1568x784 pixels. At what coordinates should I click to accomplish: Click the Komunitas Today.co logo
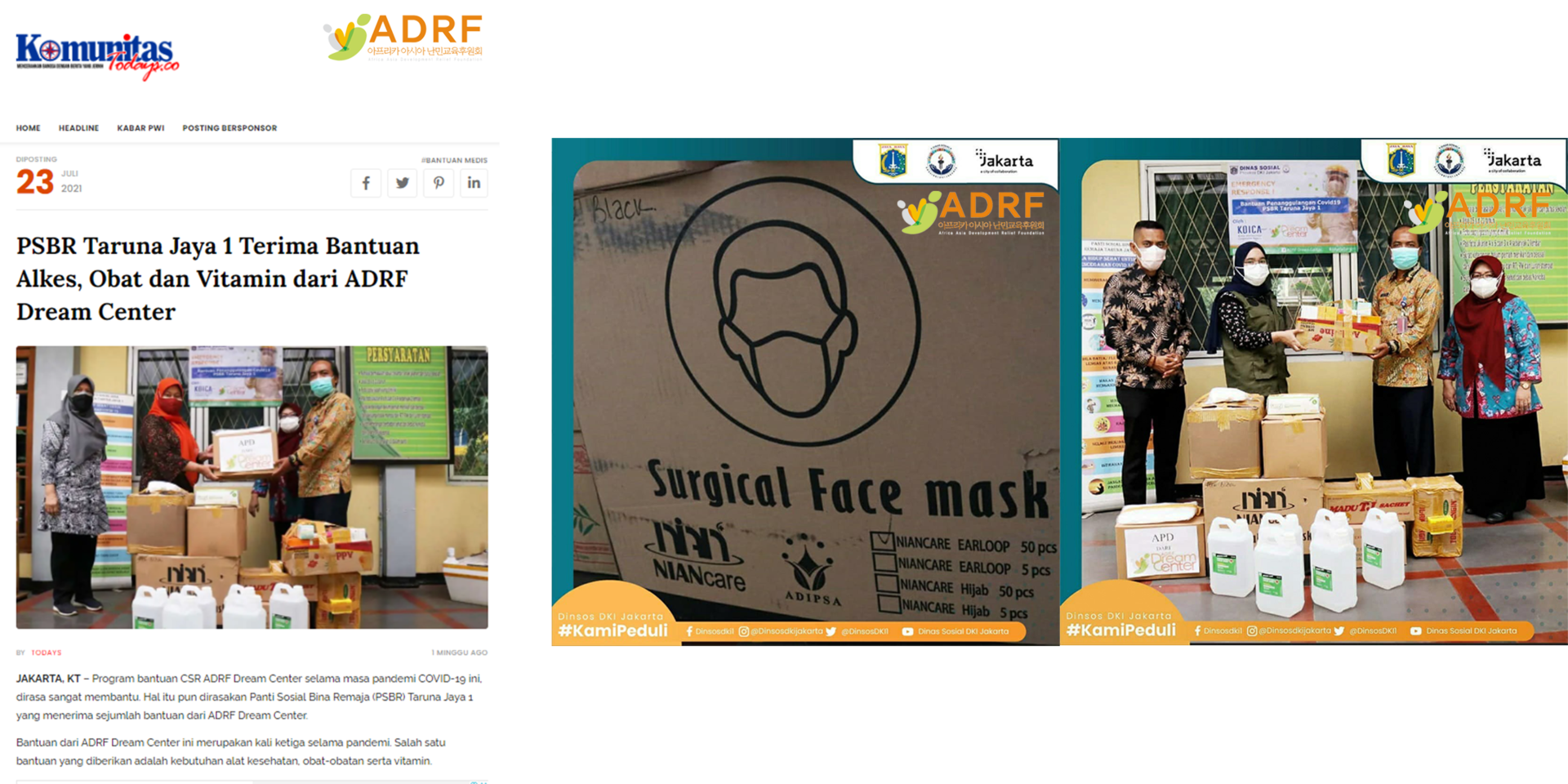tap(97, 56)
